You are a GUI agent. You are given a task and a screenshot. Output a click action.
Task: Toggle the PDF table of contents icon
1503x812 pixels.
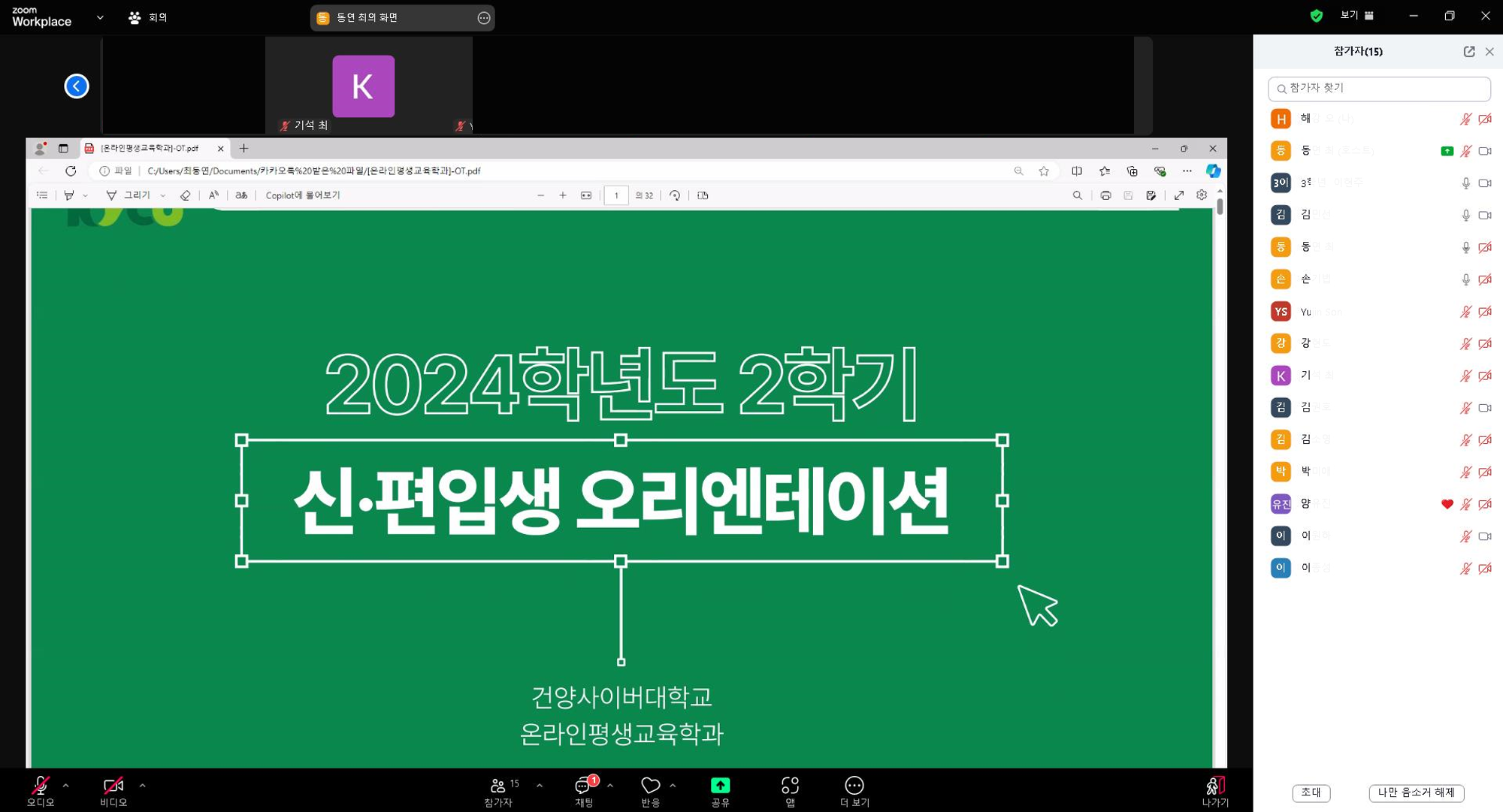click(x=42, y=195)
